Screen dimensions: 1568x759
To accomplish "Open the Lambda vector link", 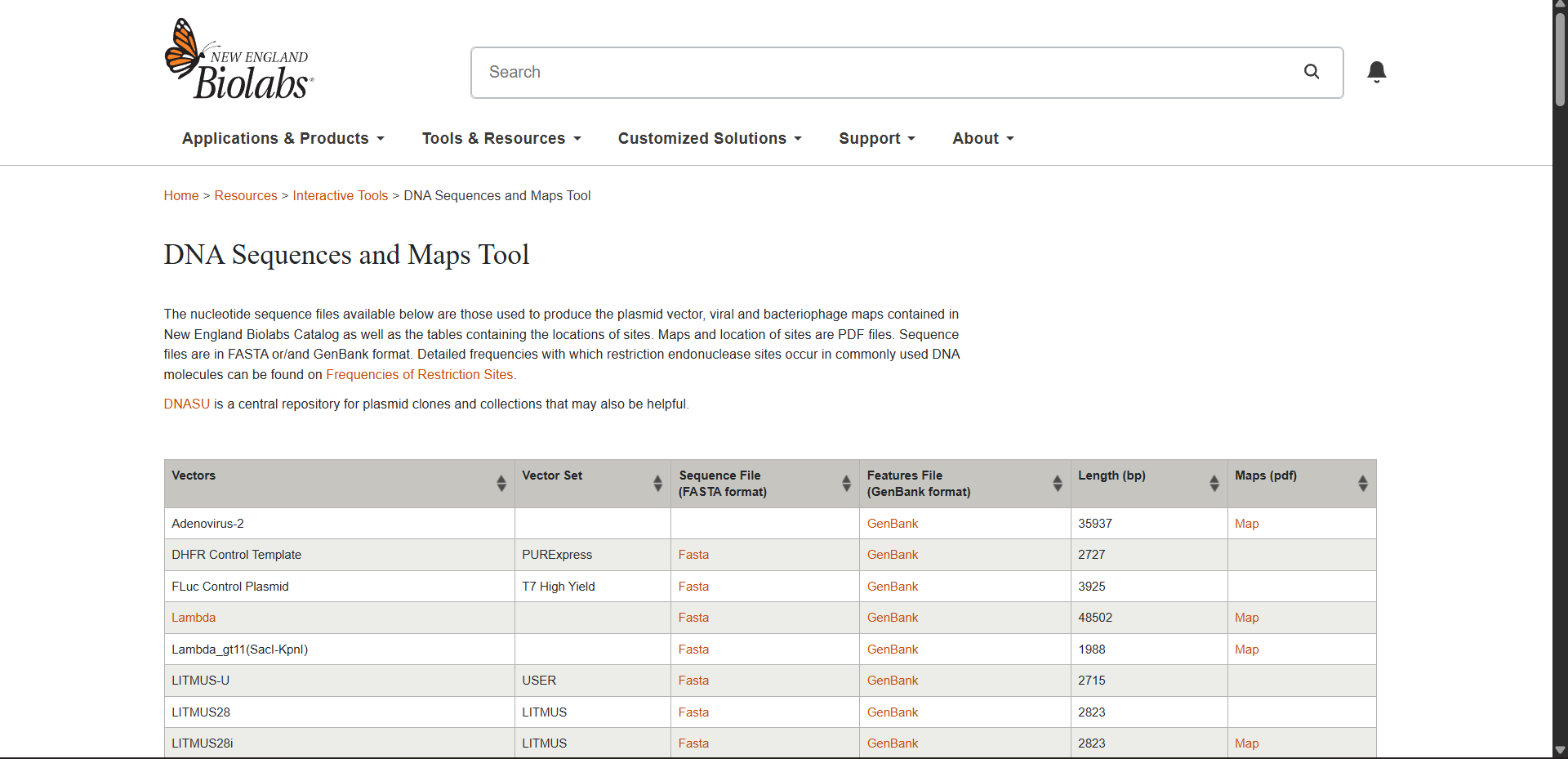I will (194, 618).
